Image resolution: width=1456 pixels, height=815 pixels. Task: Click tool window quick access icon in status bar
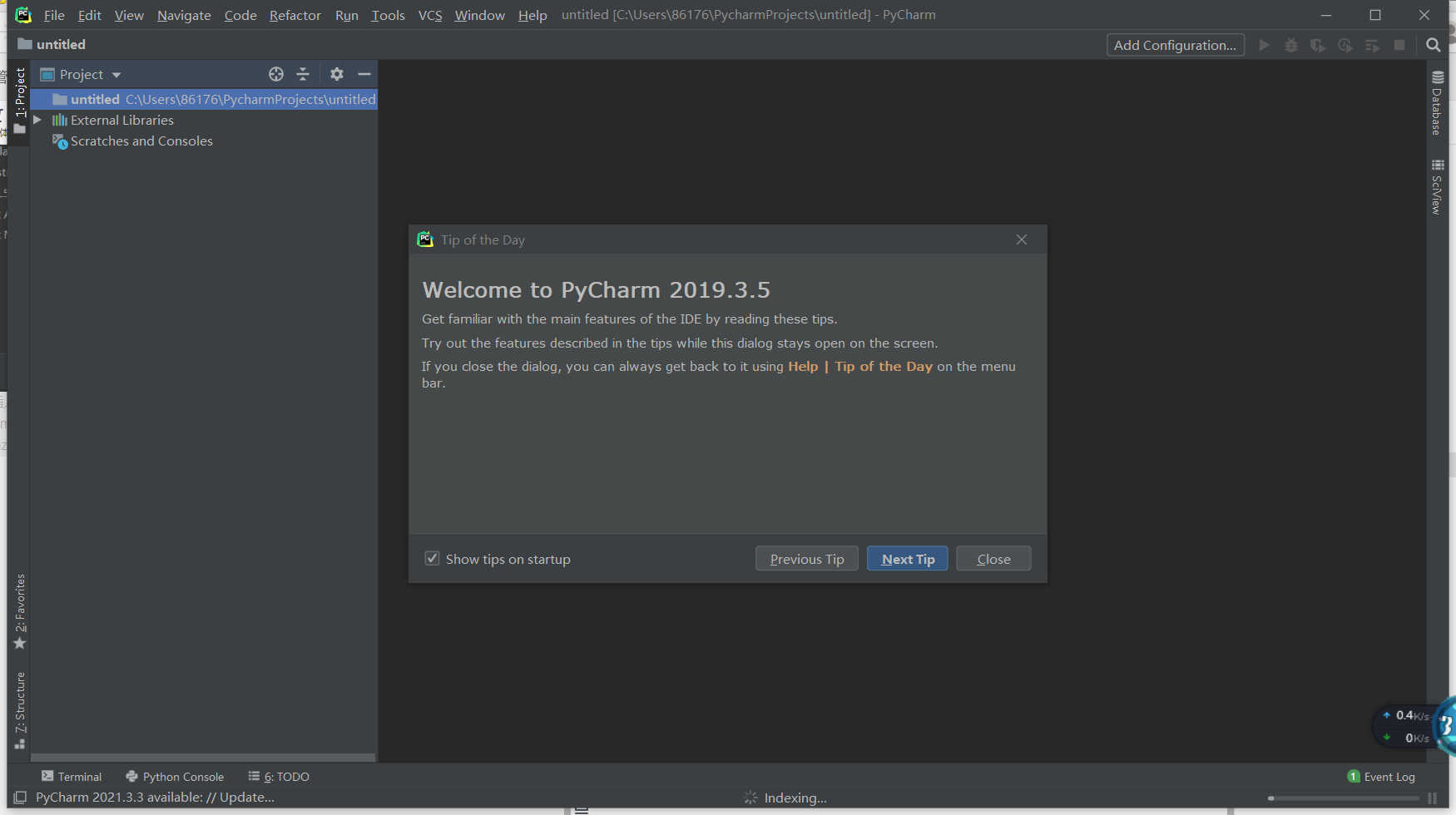pos(20,798)
